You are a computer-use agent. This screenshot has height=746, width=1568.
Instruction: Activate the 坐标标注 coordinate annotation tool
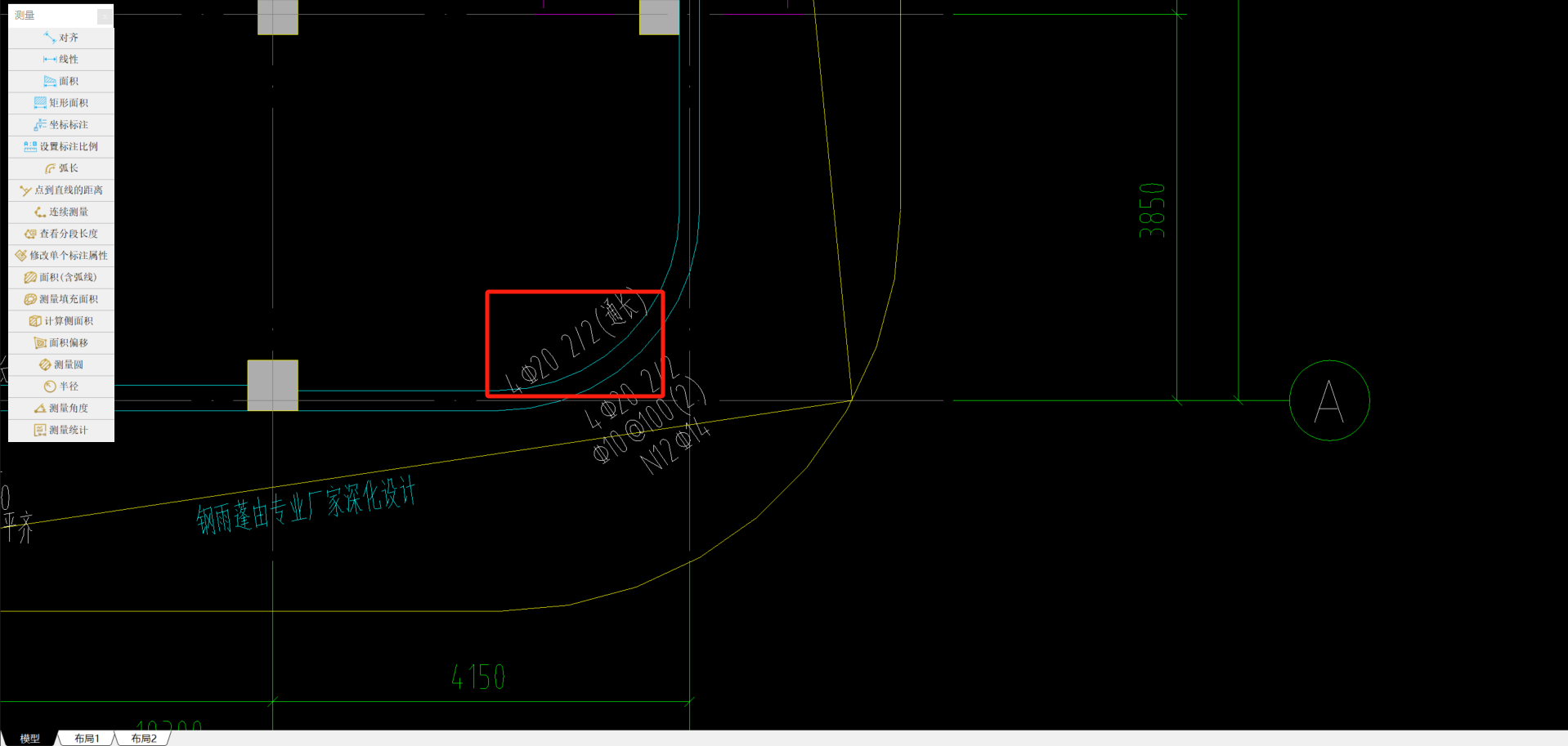(x=61, y=124)
